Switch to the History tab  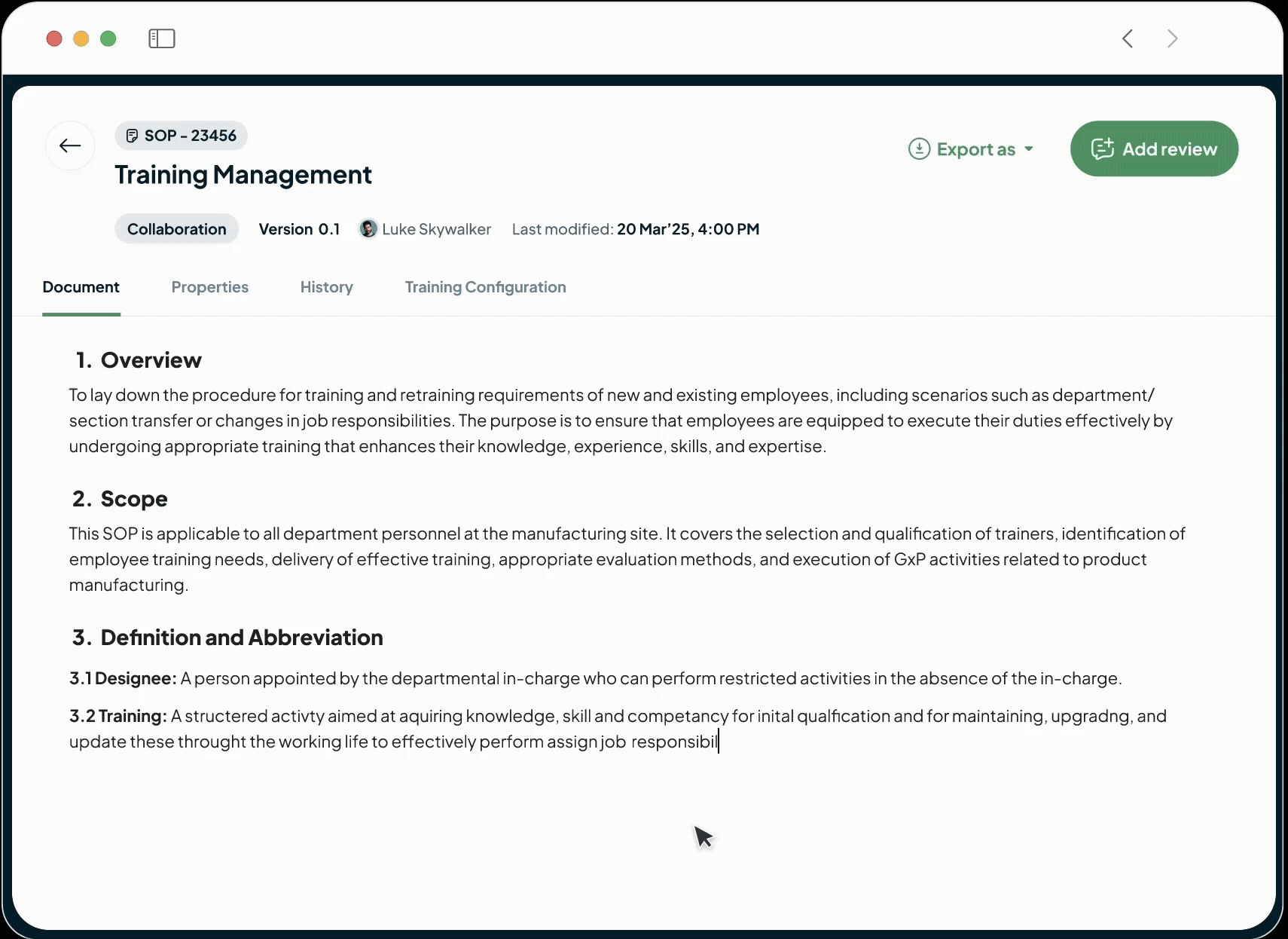(327, 287)
